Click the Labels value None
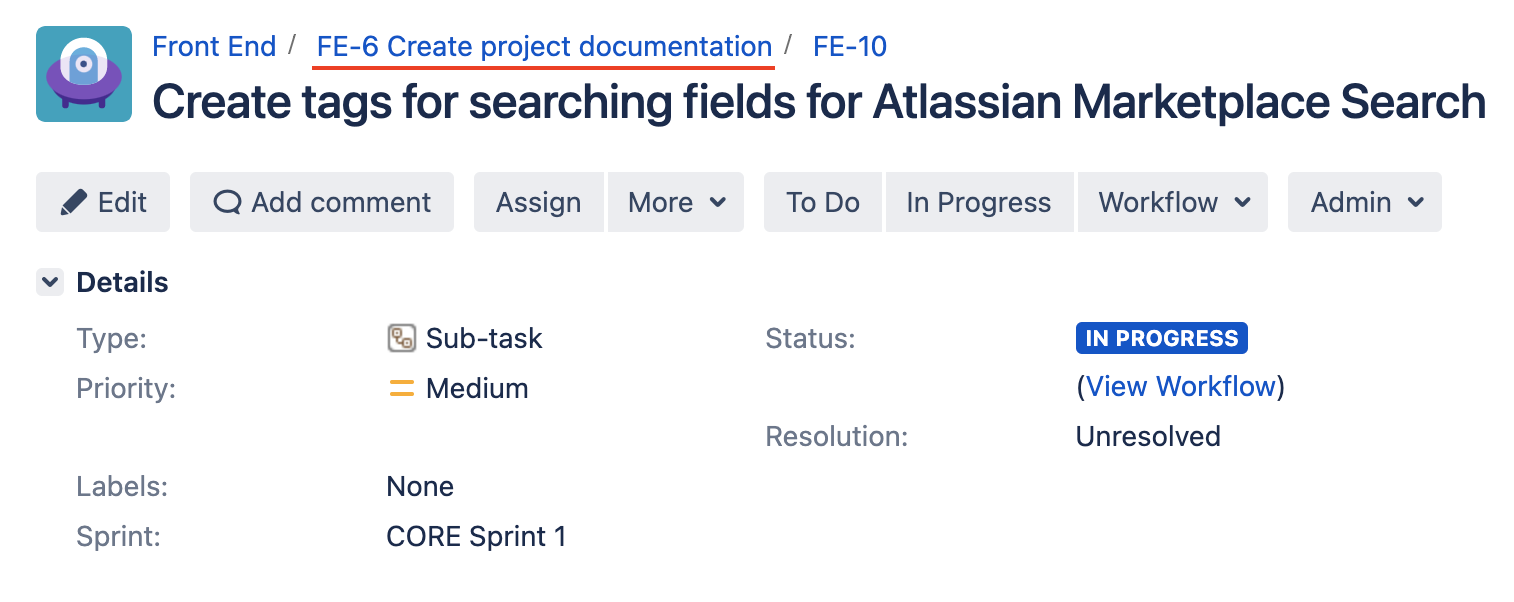The height and width of the screenshot is (602, 1514). coord(420,487)
